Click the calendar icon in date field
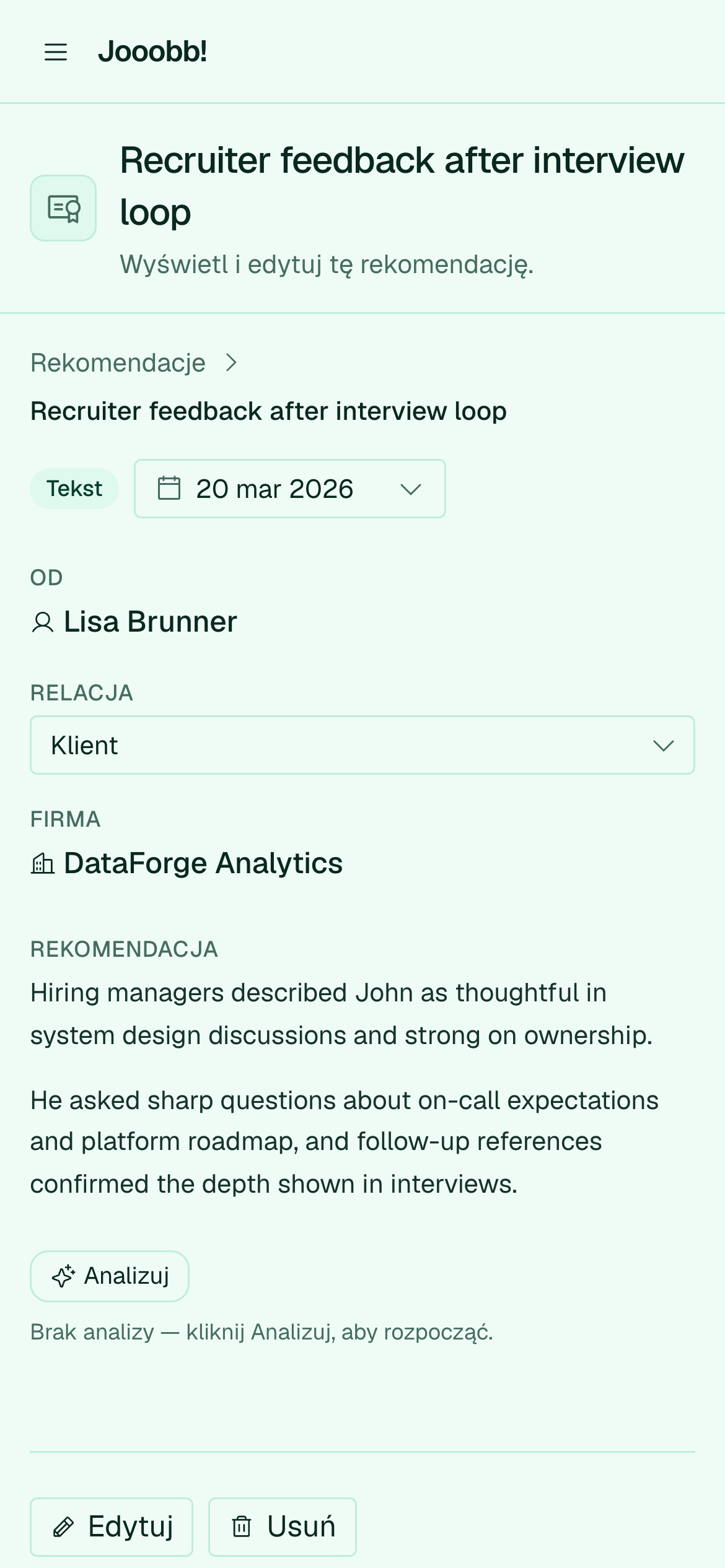The height and width of the screenshot is (1568, 725). click(169, 488)
